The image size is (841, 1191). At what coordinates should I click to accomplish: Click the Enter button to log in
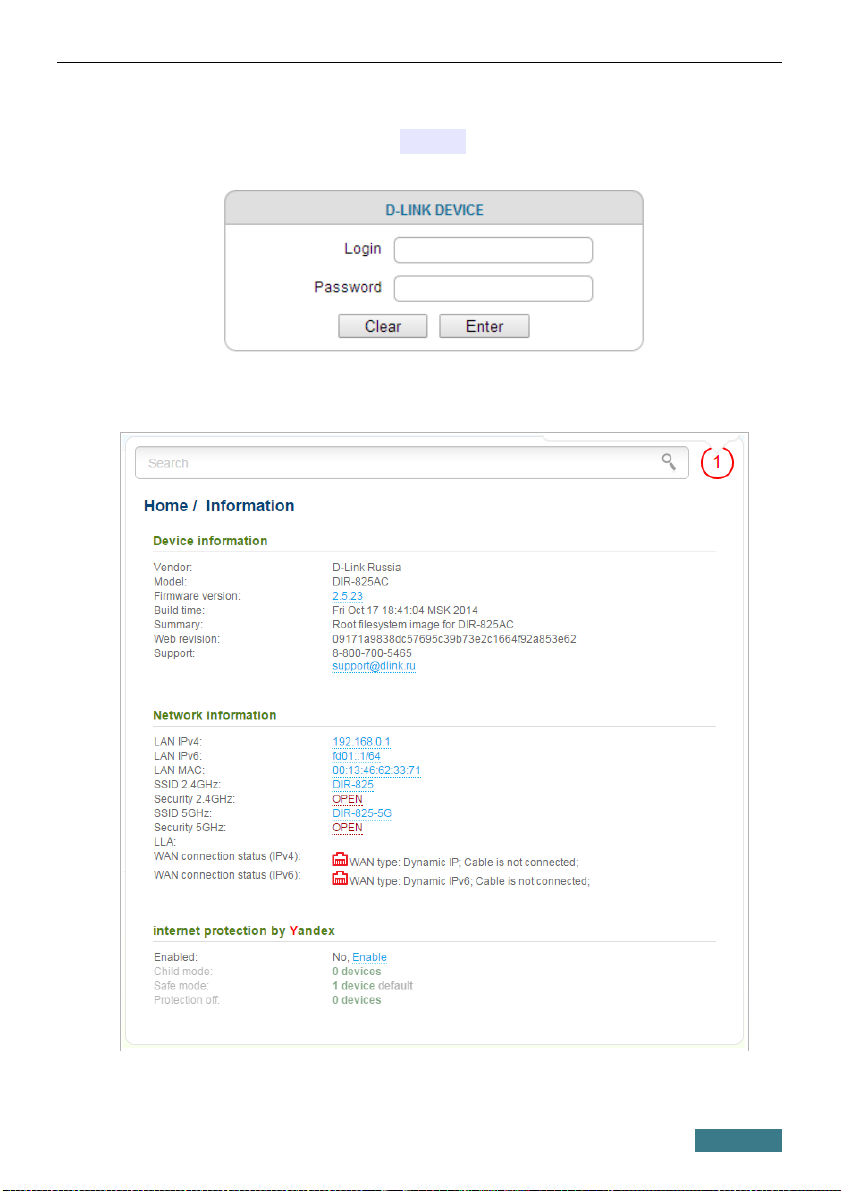(485, 327)
